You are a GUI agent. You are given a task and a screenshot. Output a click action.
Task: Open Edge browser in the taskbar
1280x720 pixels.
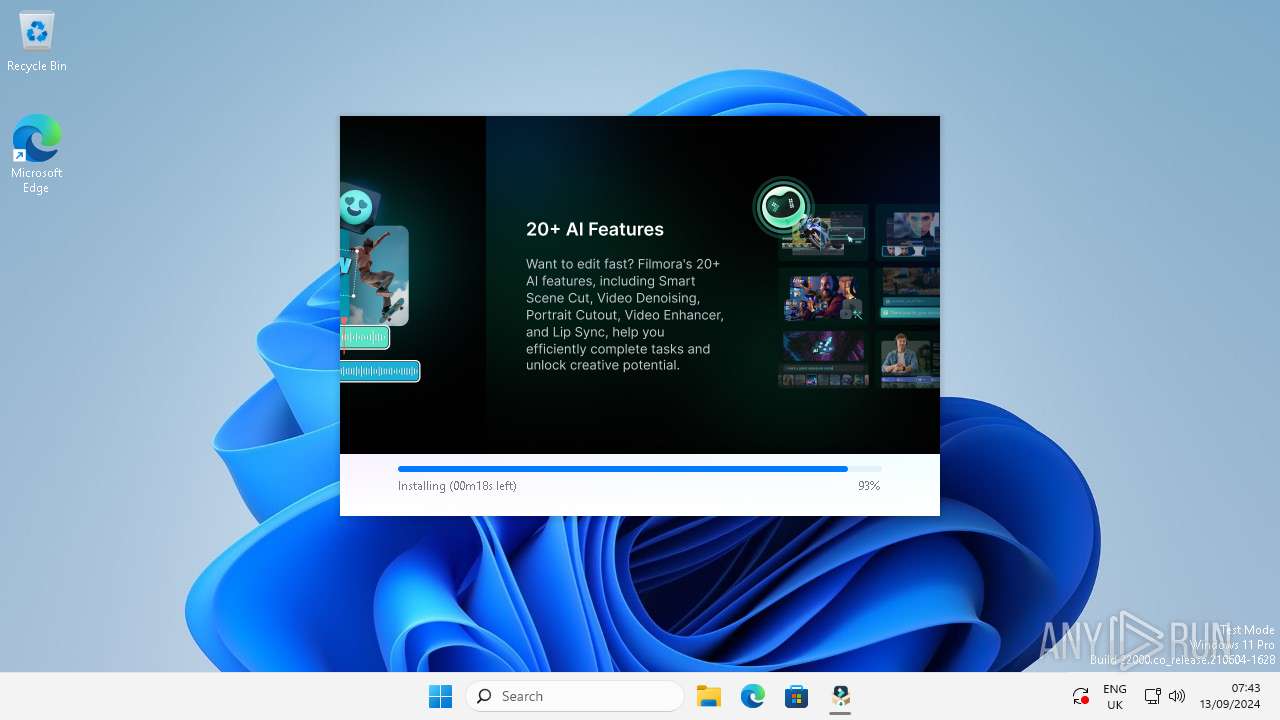click(753, 696)
